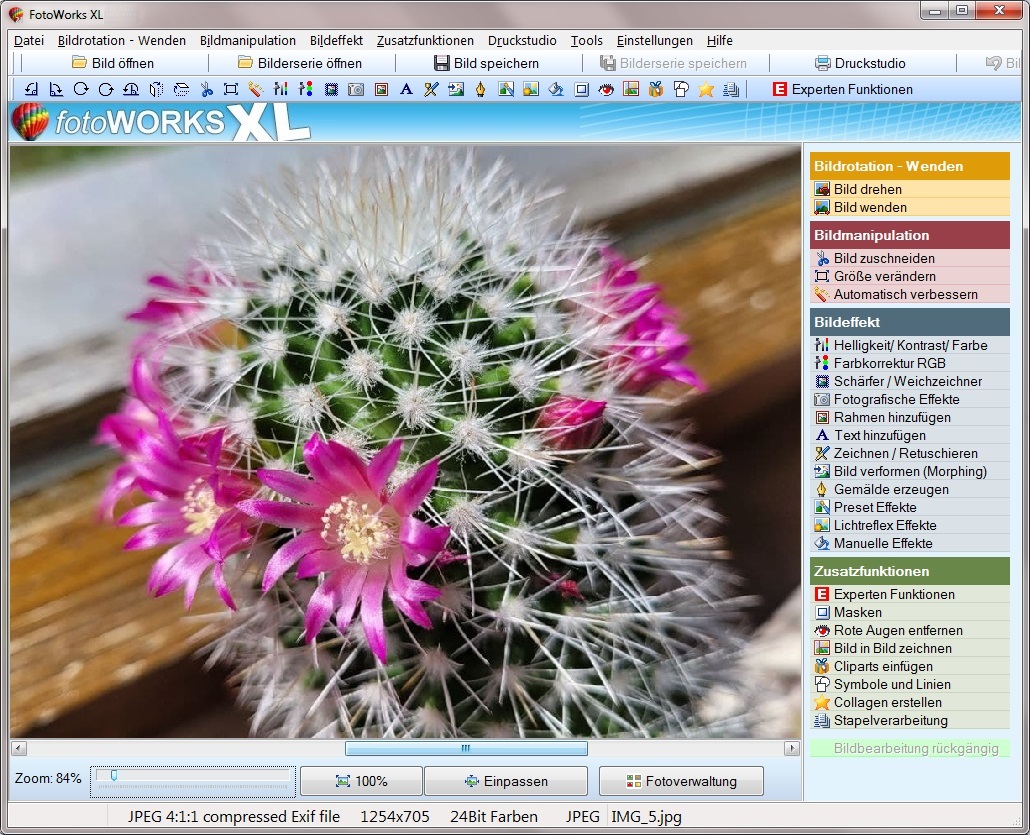Select Stapelverarbeitung in the side panel

[910, 720]
